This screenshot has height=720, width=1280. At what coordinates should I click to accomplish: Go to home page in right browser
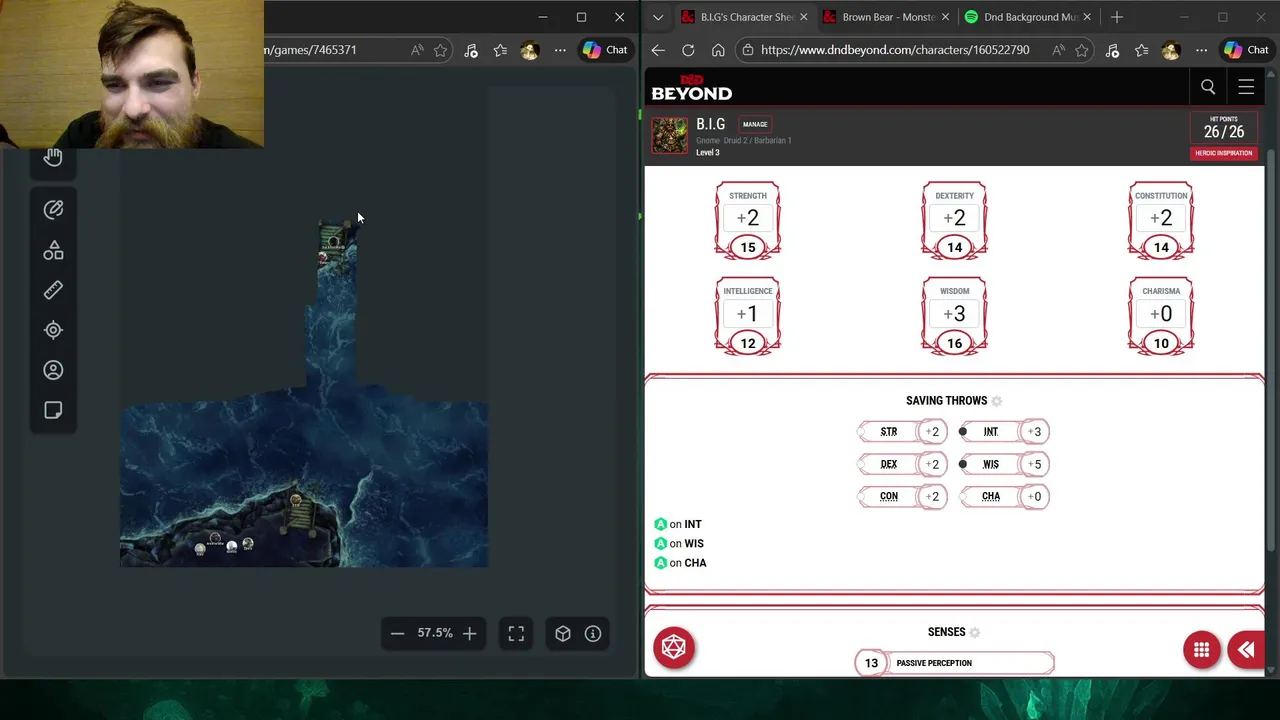click(718, 50)
